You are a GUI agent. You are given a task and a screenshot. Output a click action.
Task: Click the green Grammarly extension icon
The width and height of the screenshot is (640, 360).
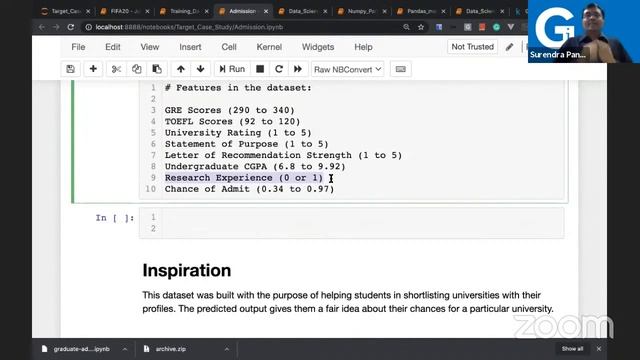coord(496,27)
